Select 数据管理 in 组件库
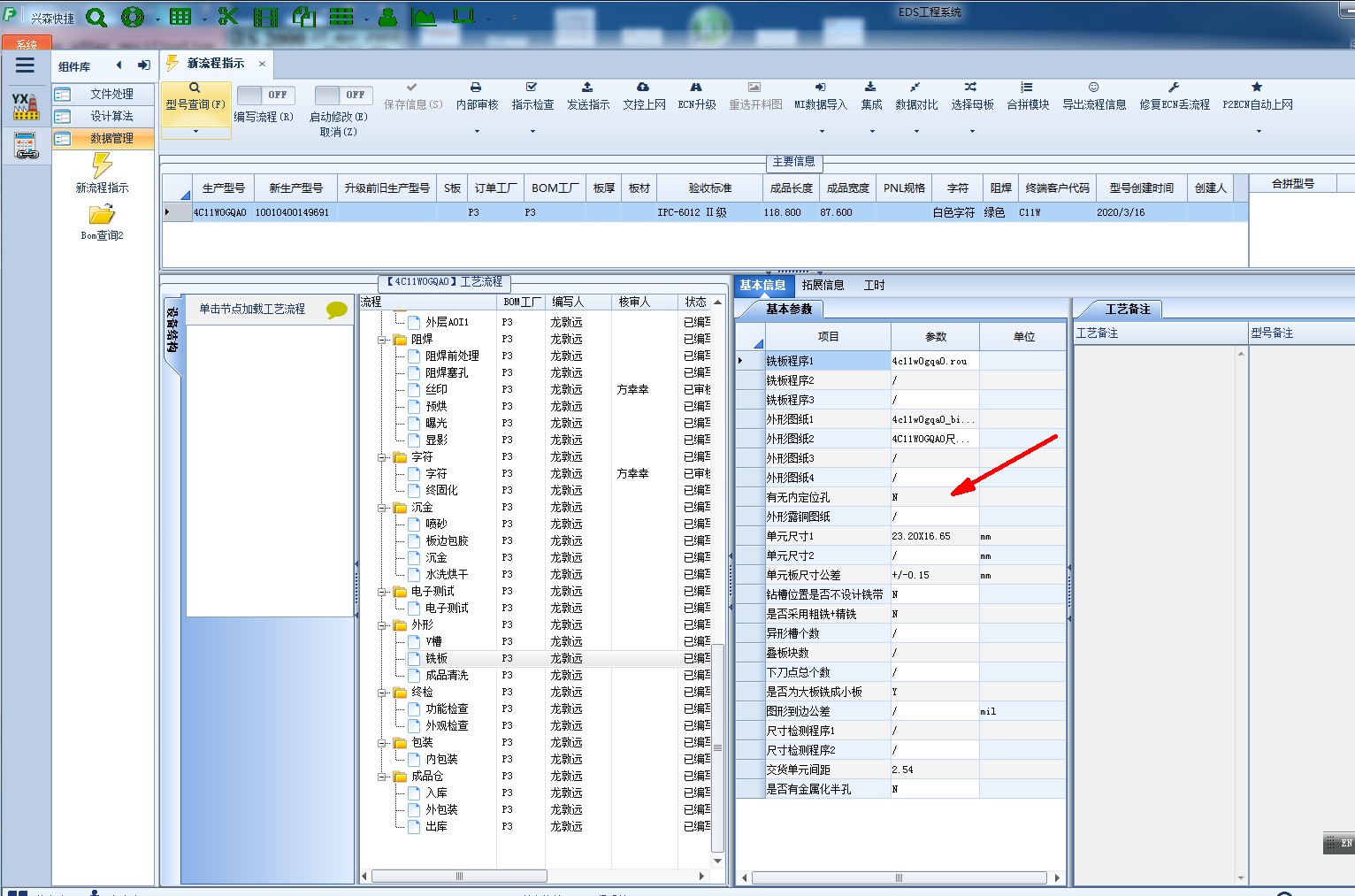This screenshot has width=1355, height=896. coord(103,138)
